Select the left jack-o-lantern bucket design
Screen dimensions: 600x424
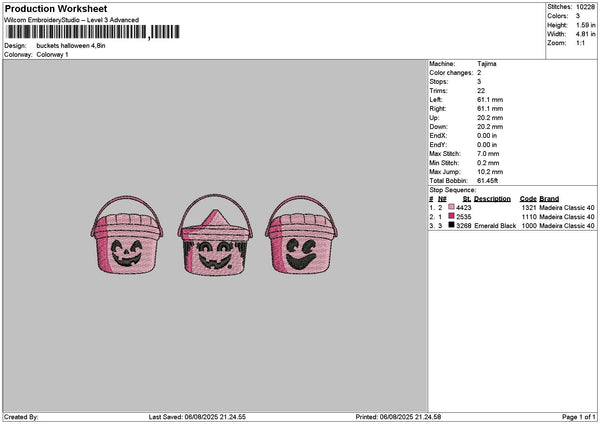(x=127, y=235)
